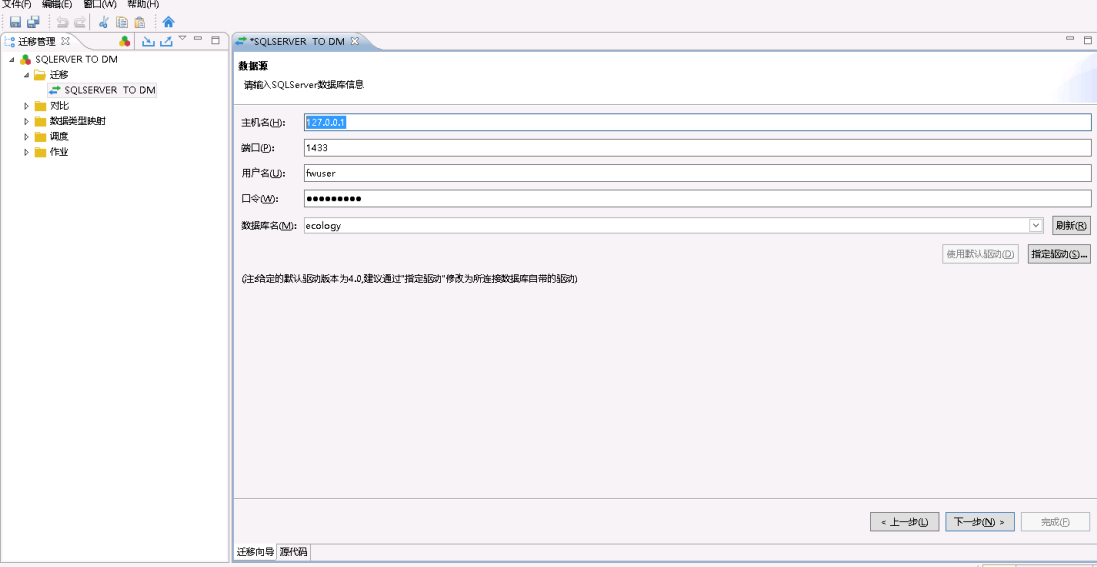Viewport: 1097px width, 567px height.
Task: Select the *SQLSERVER TO DM editor tab
Action: tap(297, 41)
